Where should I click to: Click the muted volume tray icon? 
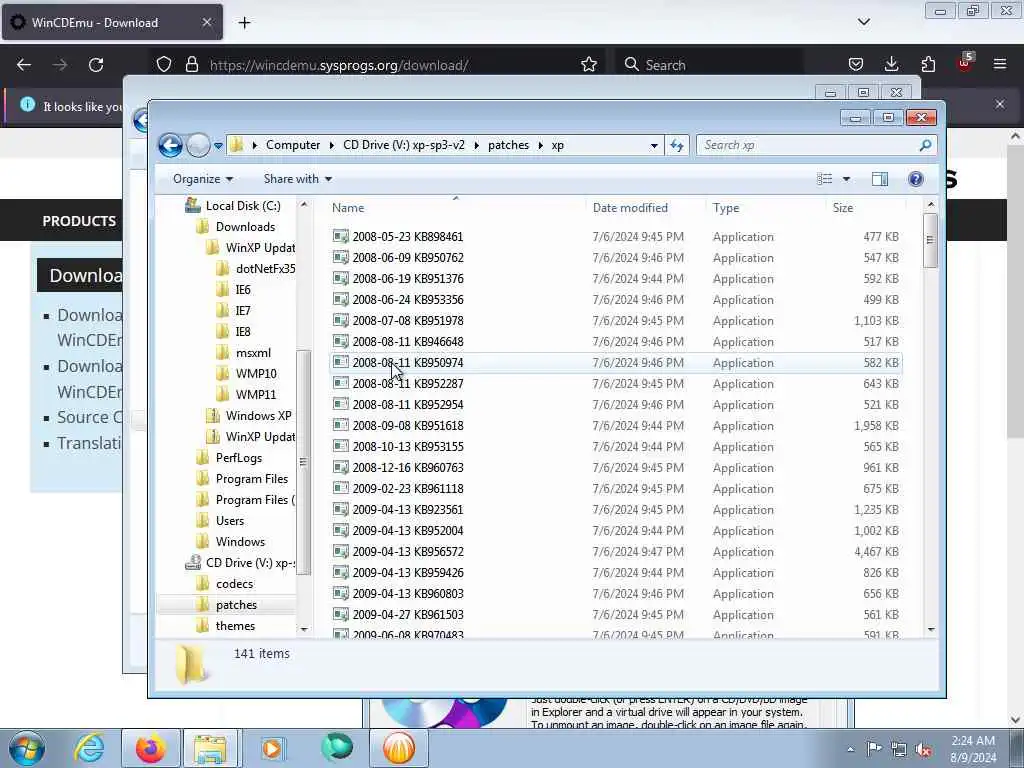coord(923,749)
